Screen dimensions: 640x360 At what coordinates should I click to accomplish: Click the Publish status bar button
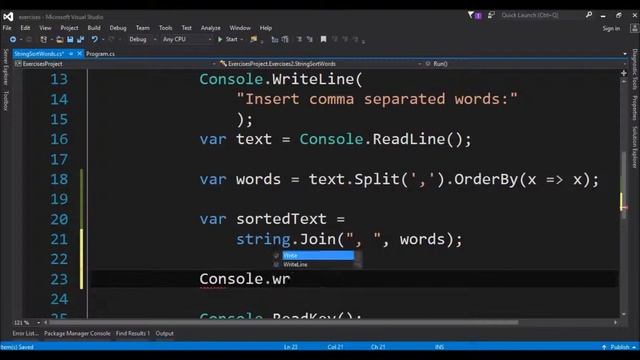[x=620, y=347]
